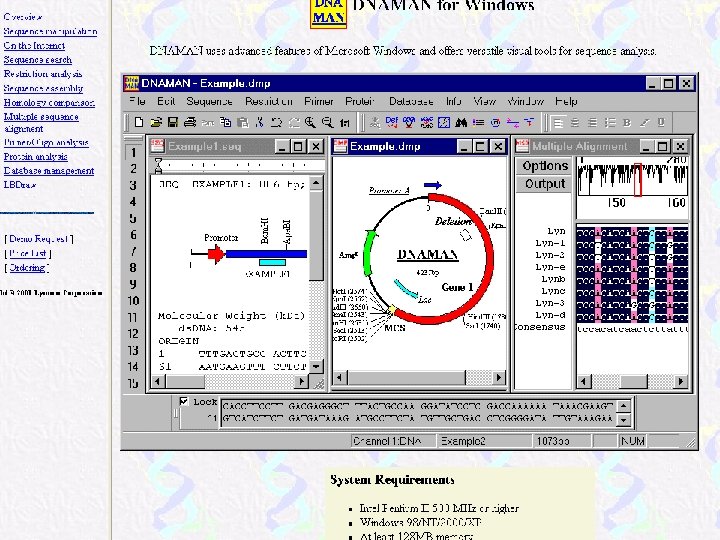
Task: Click the red position marker in alignment graph
Action: (x=637, y=180)
